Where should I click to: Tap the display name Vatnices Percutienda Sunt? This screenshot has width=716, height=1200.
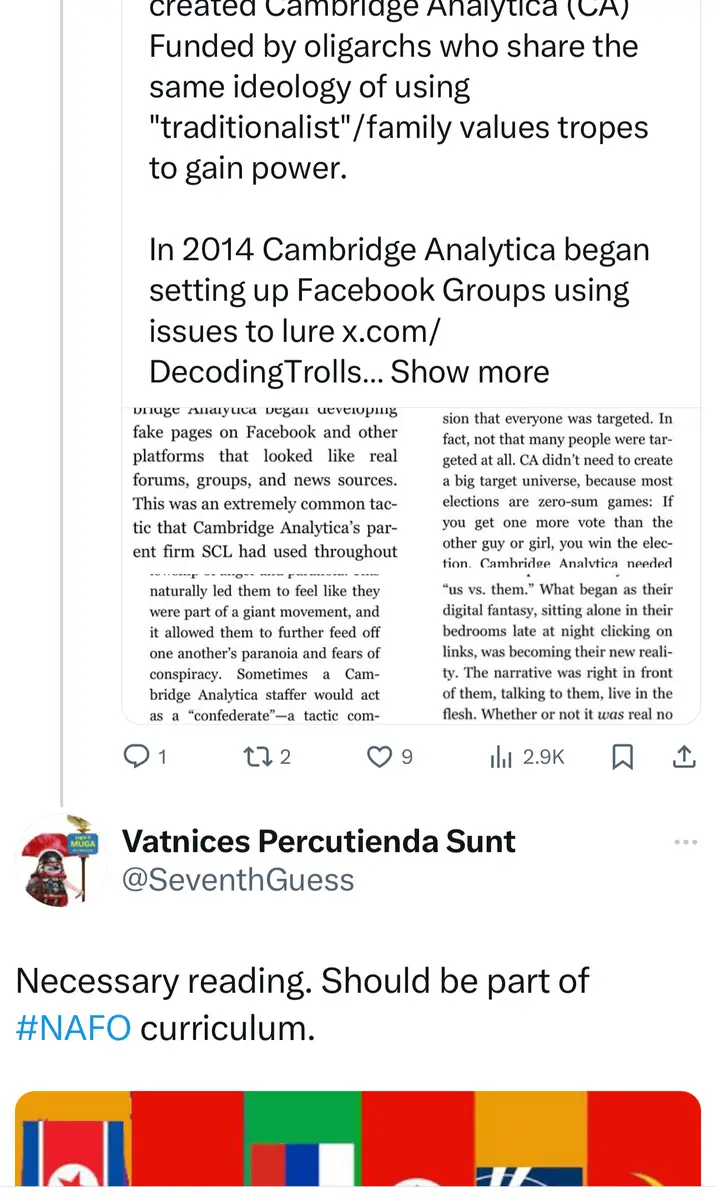coord(318,842)
